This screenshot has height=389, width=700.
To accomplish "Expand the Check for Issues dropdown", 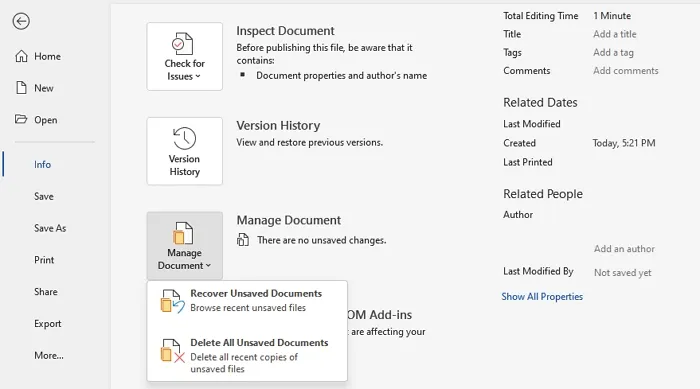I will pos(184,57).
